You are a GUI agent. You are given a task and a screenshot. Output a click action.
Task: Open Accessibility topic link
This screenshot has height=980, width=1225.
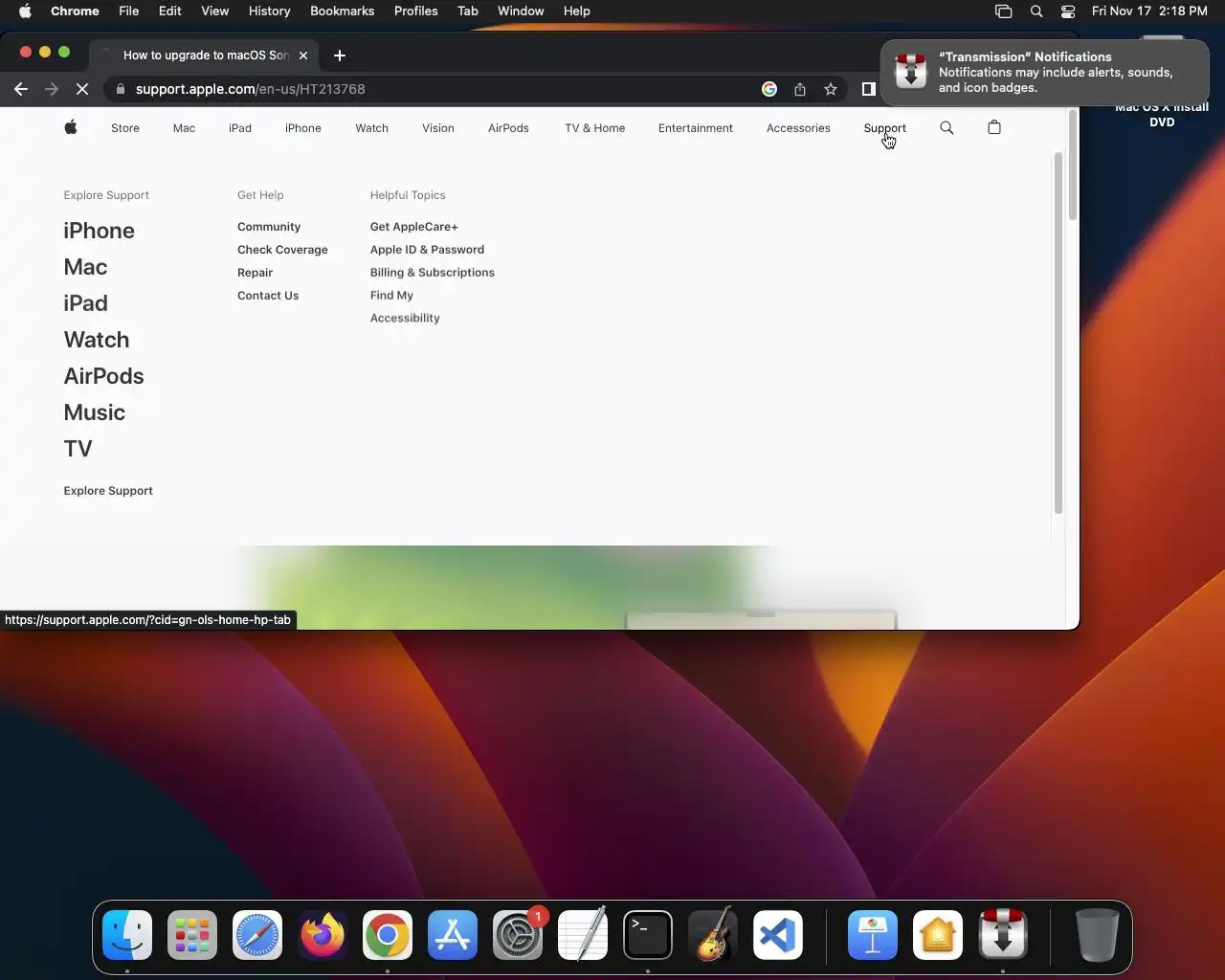click(405, 319)
